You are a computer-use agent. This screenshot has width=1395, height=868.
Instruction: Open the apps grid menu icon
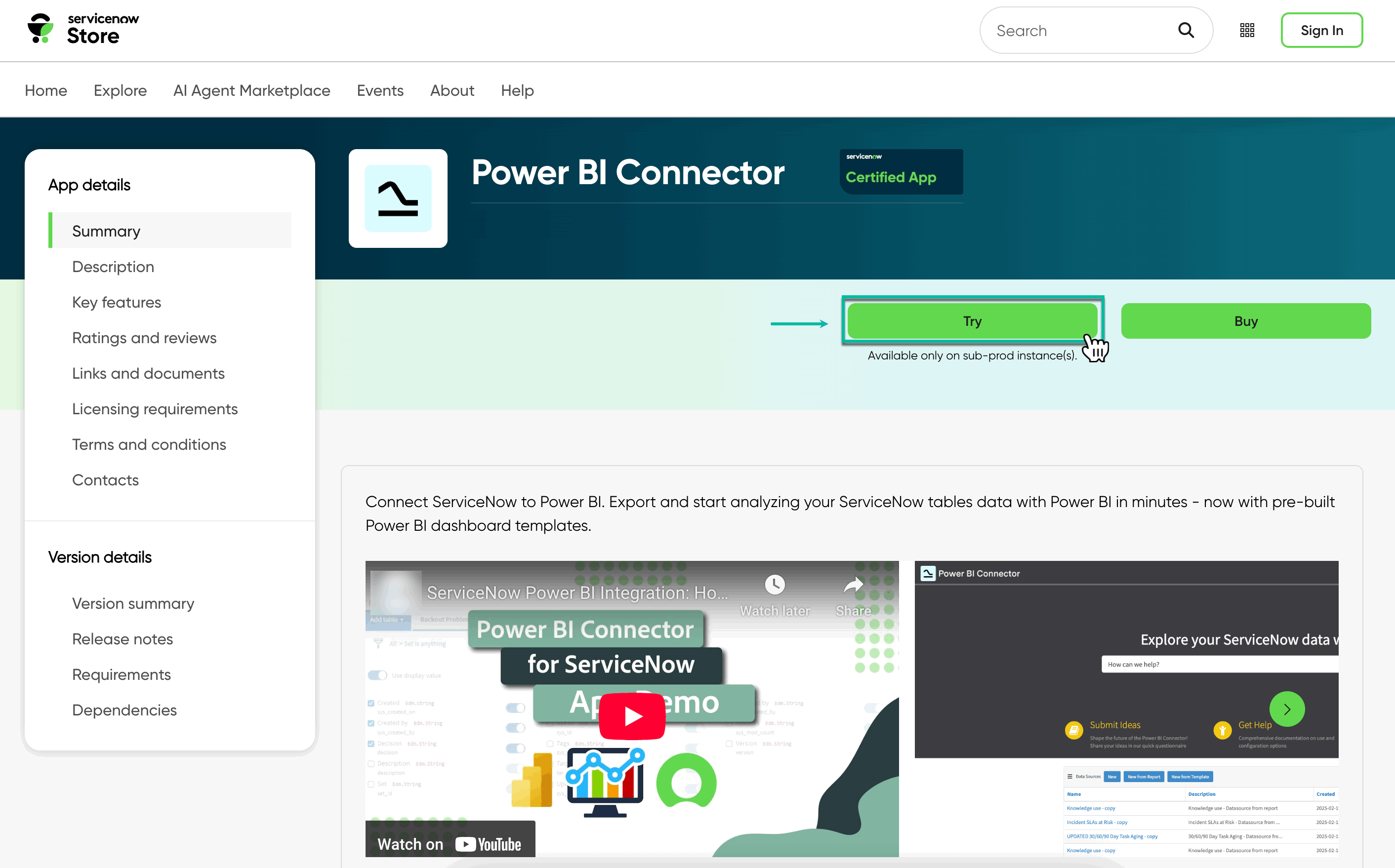point(1247,31)
